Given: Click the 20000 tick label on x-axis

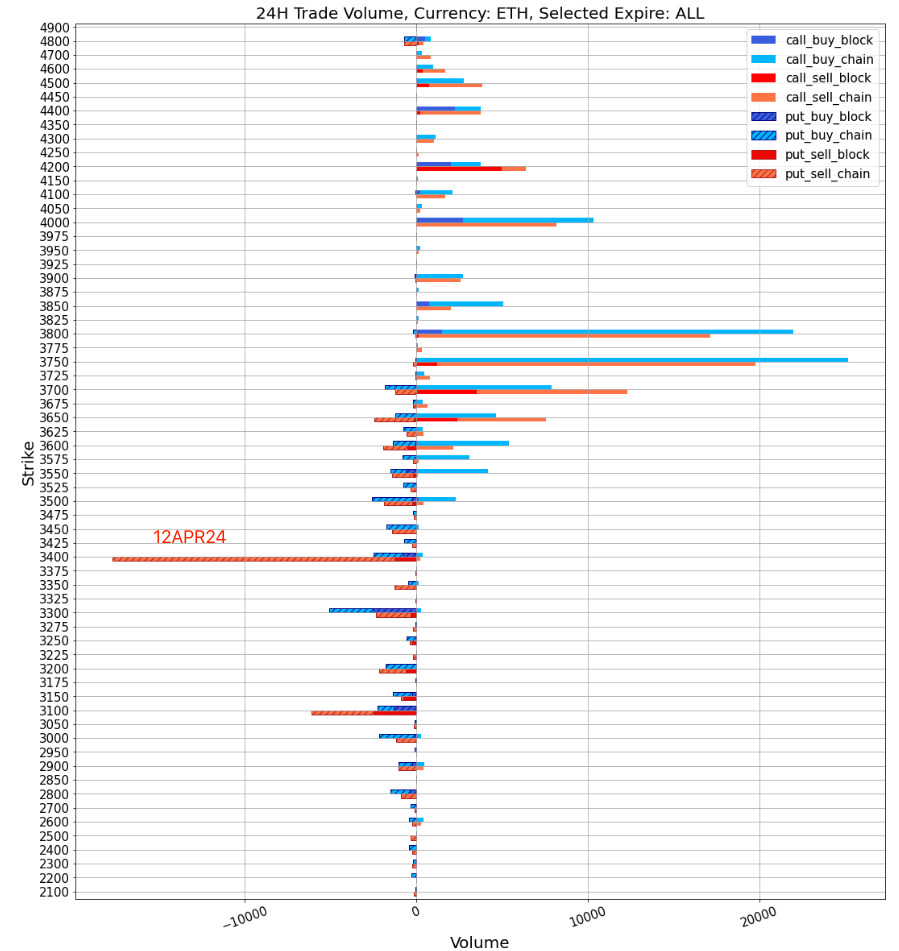Looking at the screenshot, I should [758, 914].
